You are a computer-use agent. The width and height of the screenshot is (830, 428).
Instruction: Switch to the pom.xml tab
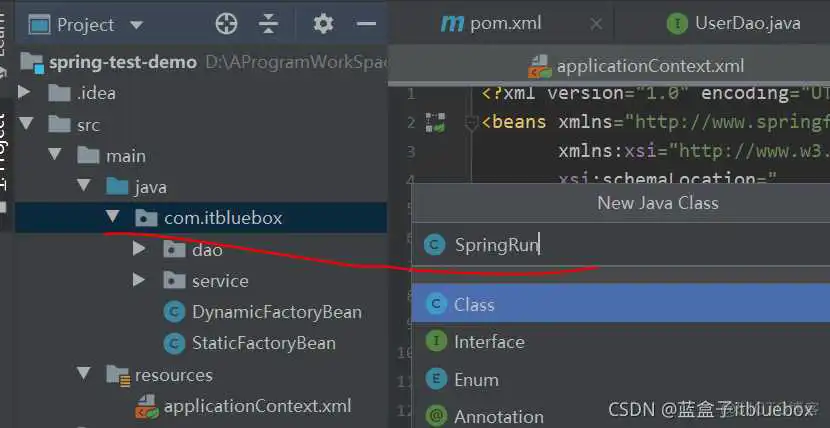coord(492,24)
